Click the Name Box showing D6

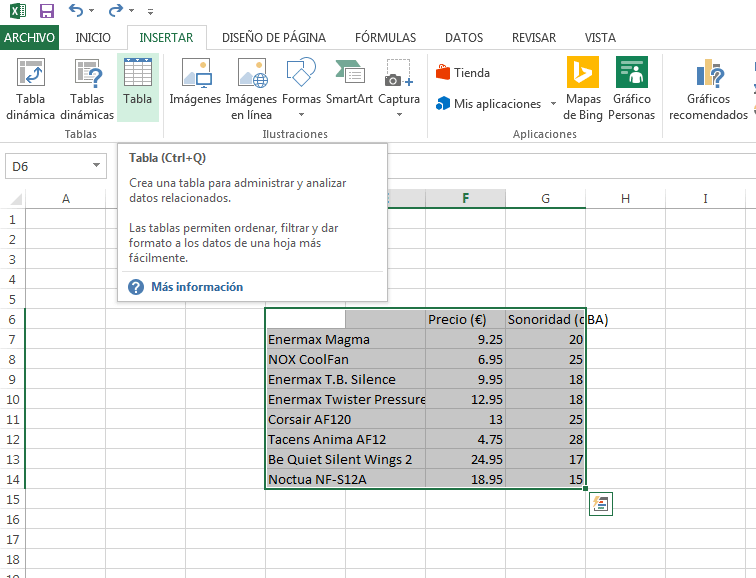[47, 166]
